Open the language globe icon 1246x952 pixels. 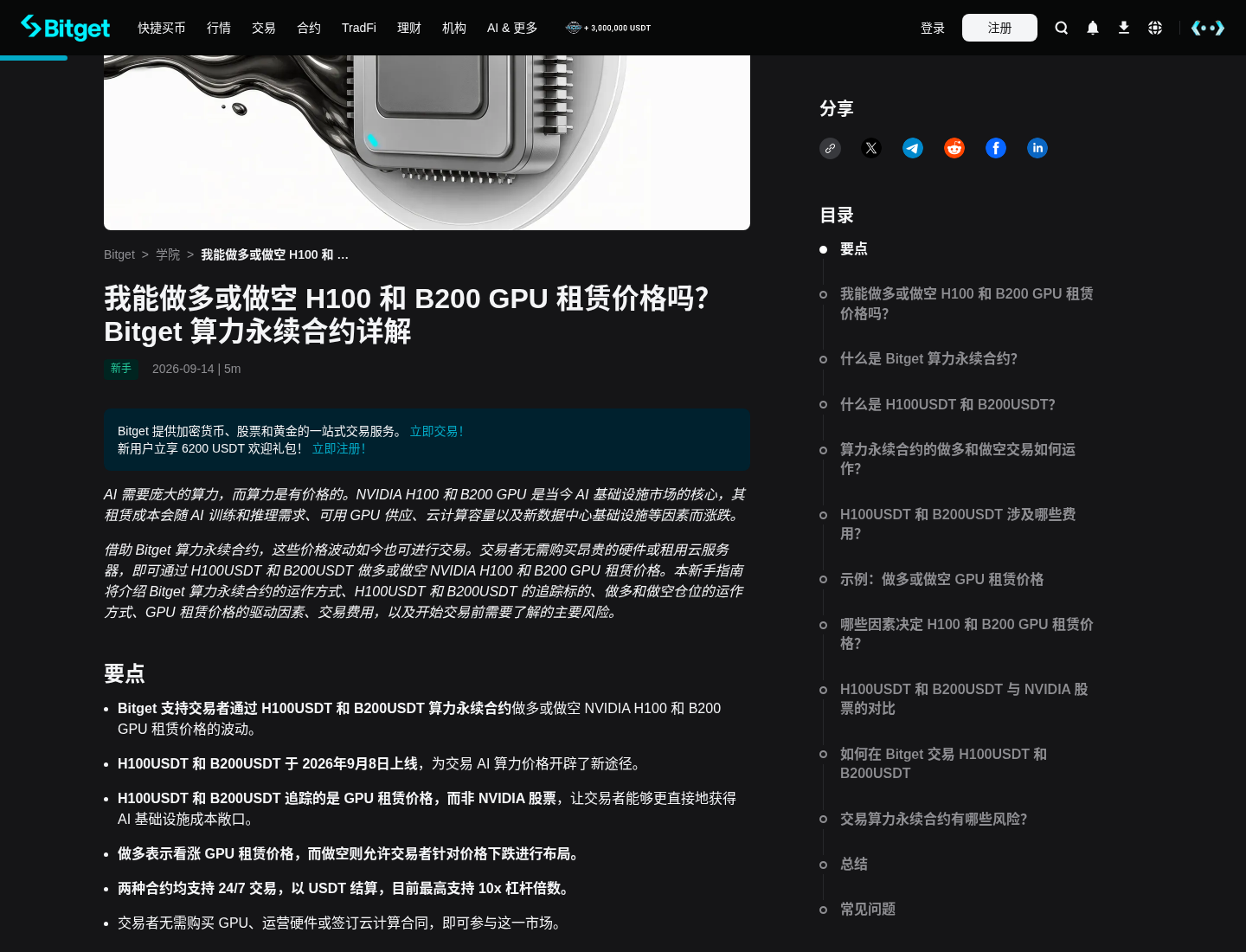(x=1155, y=28)
